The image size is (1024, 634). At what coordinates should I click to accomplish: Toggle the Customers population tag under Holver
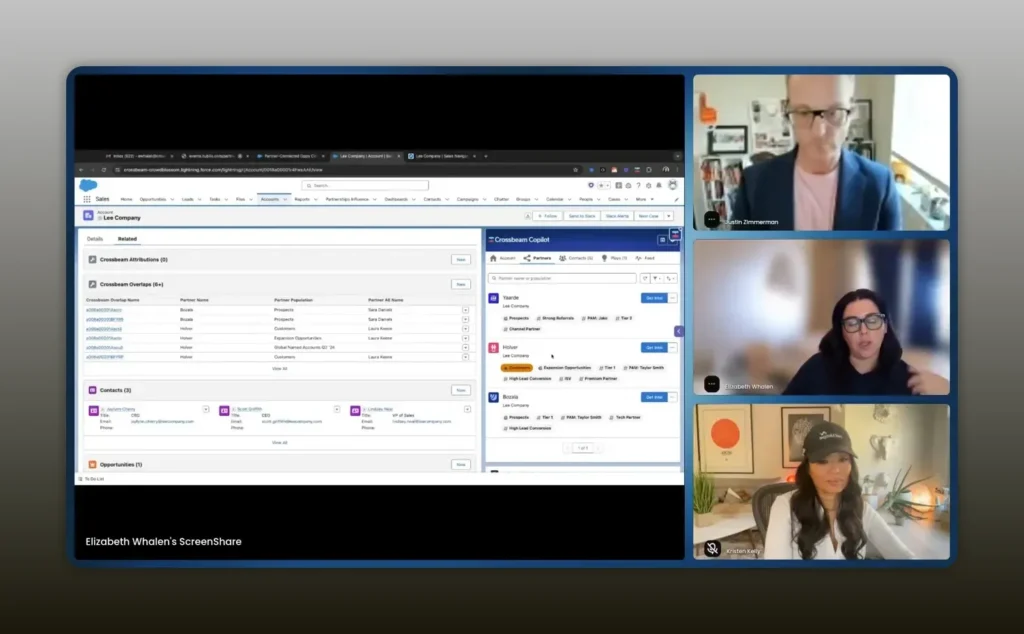[x=518, y=368]
